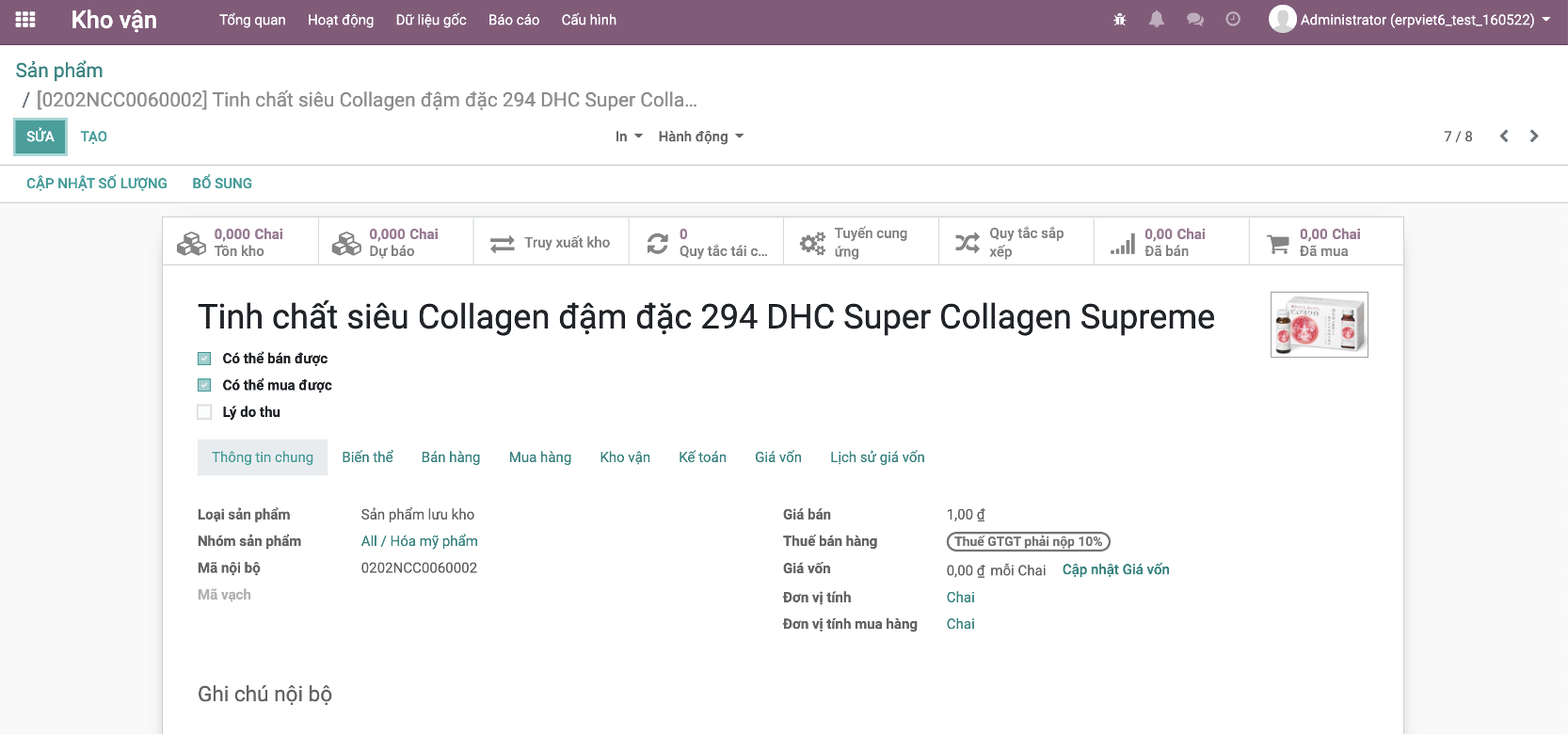Switch to Bán hàng tab

[x=451, y=457]
